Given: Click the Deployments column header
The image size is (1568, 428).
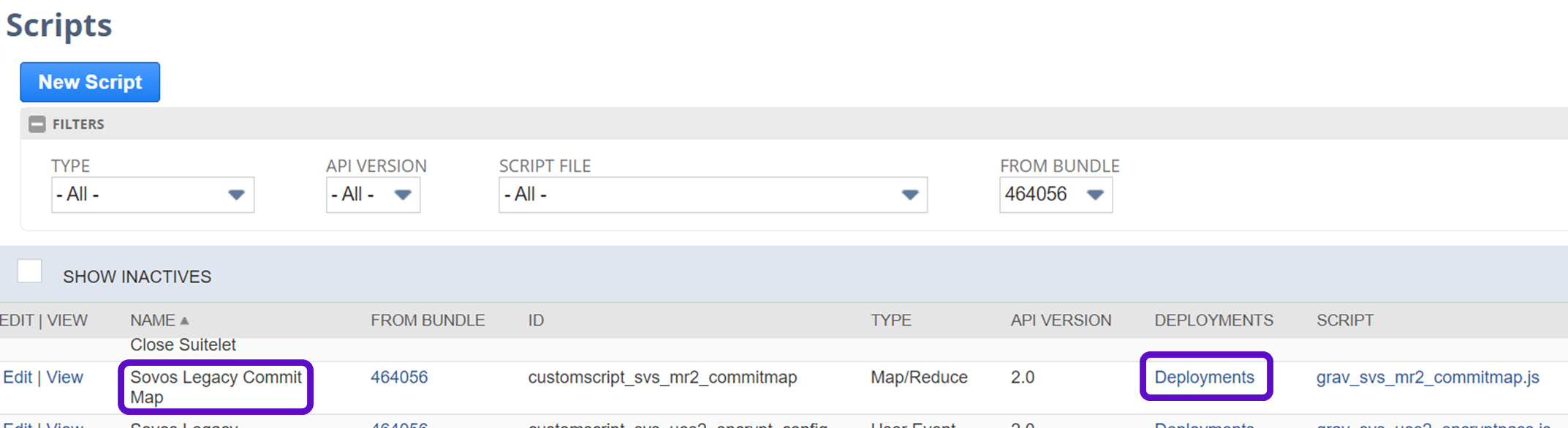Looking at the screenshot, I should pyautogui.click(x=1213, y=320).
